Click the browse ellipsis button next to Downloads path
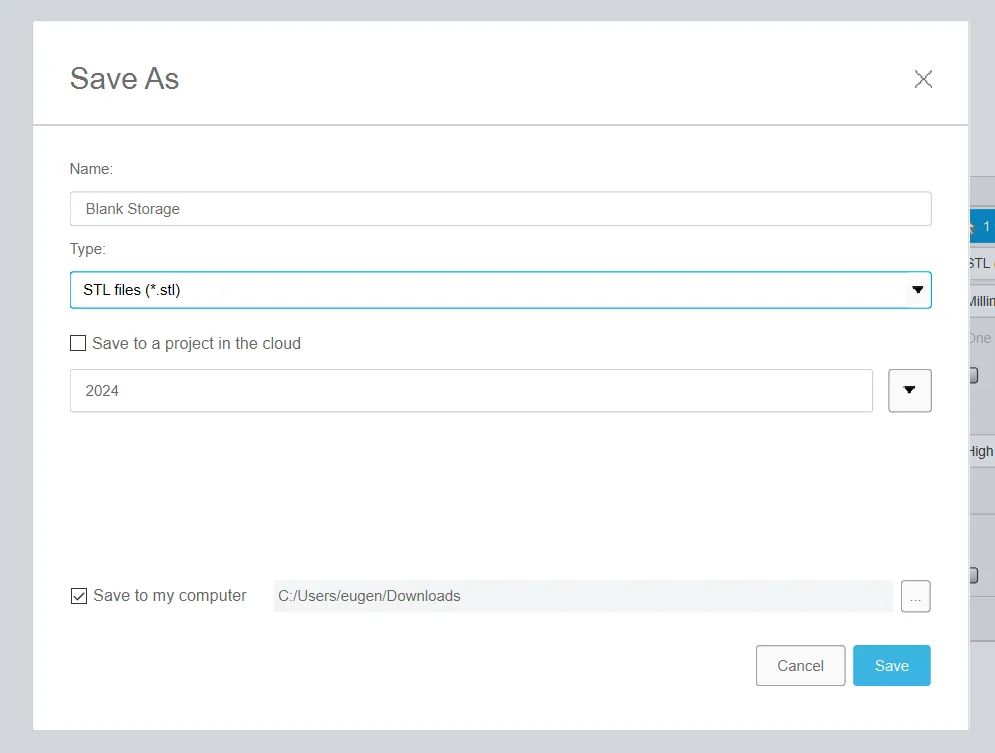Viewport: 995px width, 753px height. tap(915, 596)
